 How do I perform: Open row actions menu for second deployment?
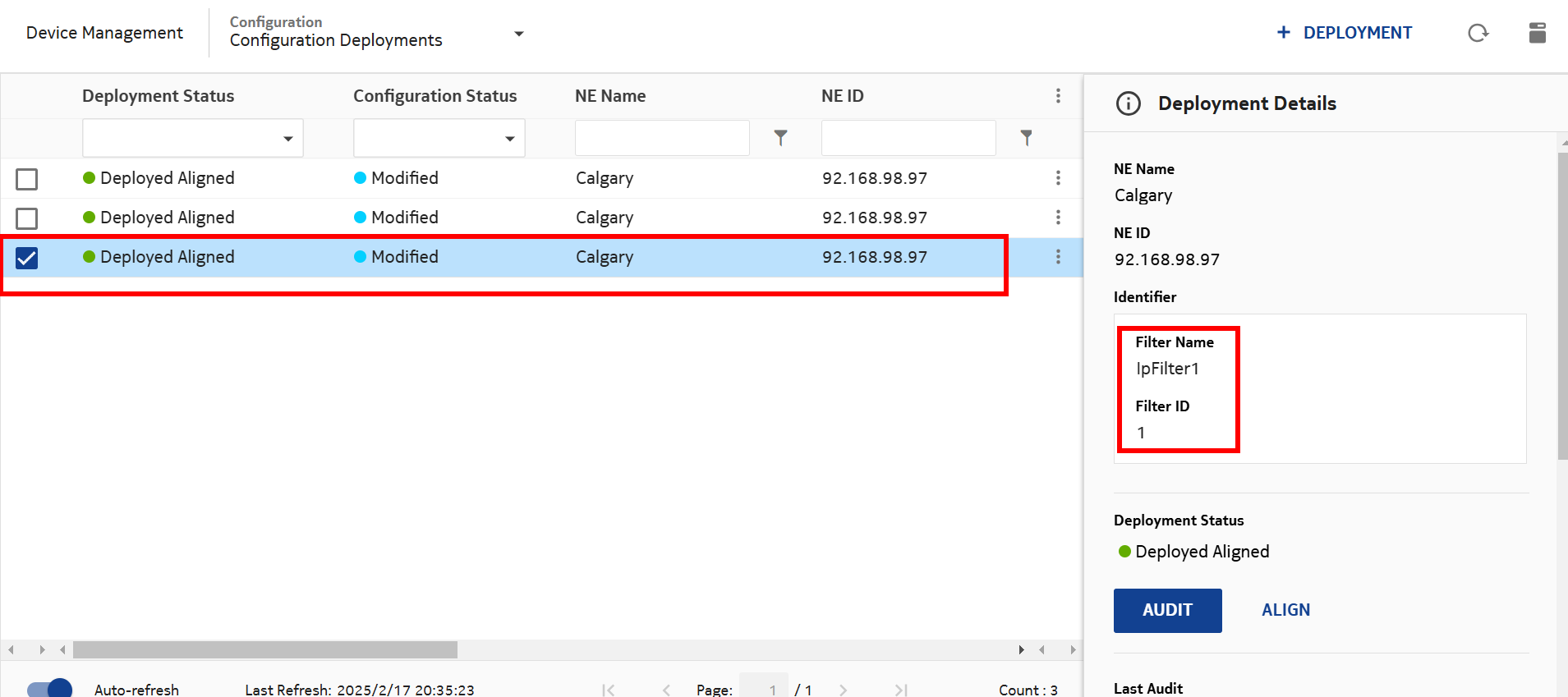pyautogui.click(x=1058, y=218)
